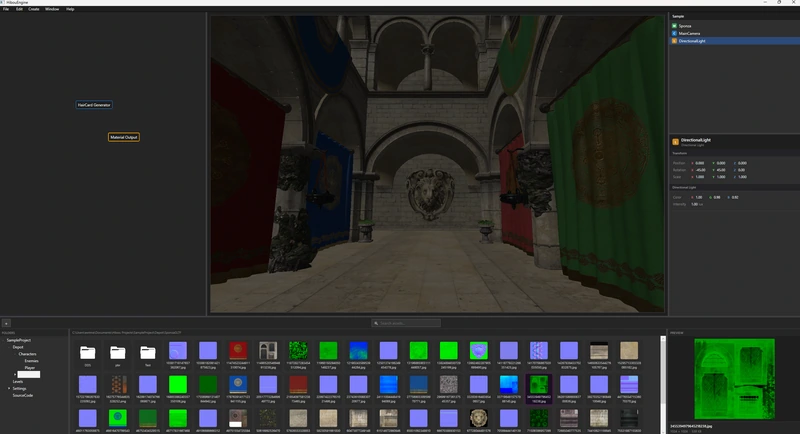
Task: Edit Rotation X value -45.00
Action: (700, 170)
